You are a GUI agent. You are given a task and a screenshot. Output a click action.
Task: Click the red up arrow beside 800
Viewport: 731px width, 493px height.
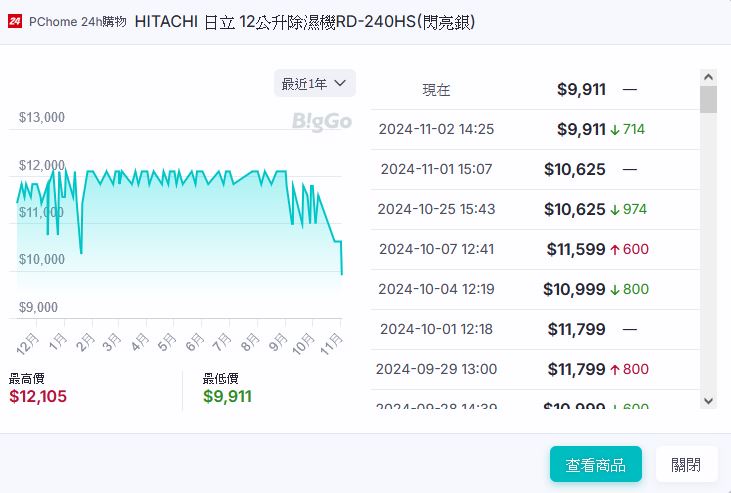(x=615, y=369)
